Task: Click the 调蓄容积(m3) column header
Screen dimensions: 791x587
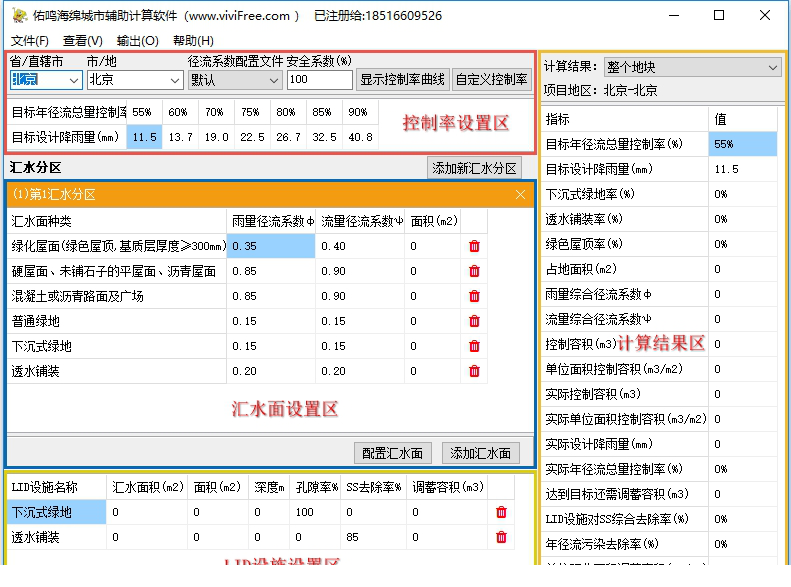Action: point(447,487)
